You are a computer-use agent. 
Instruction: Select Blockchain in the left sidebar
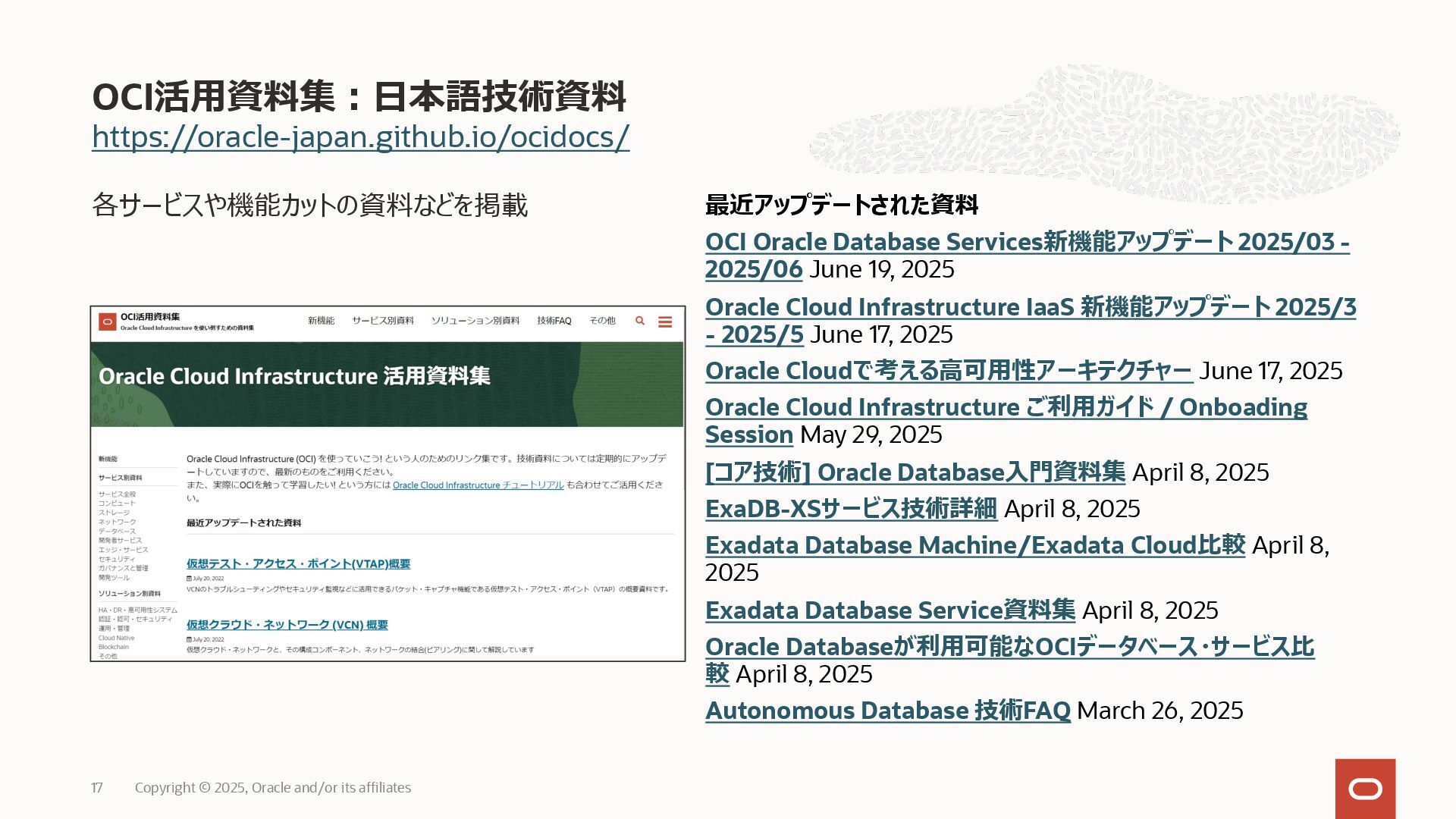(114, 647)
